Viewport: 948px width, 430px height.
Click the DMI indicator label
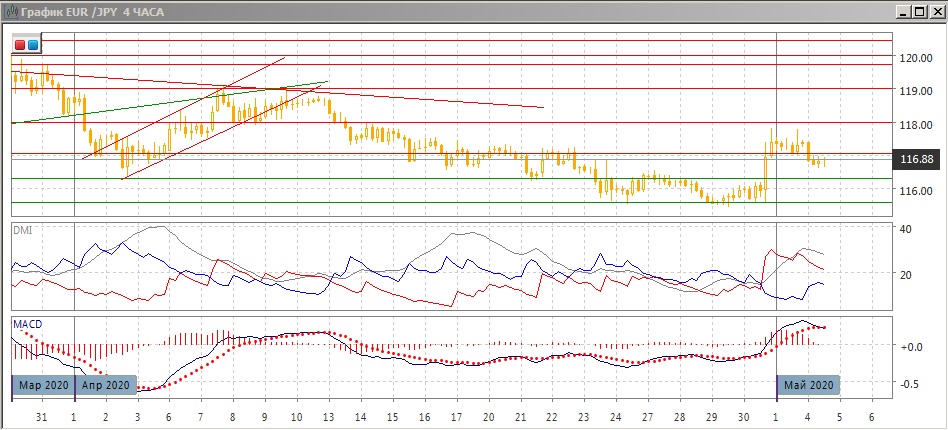(x=21, y=229)
